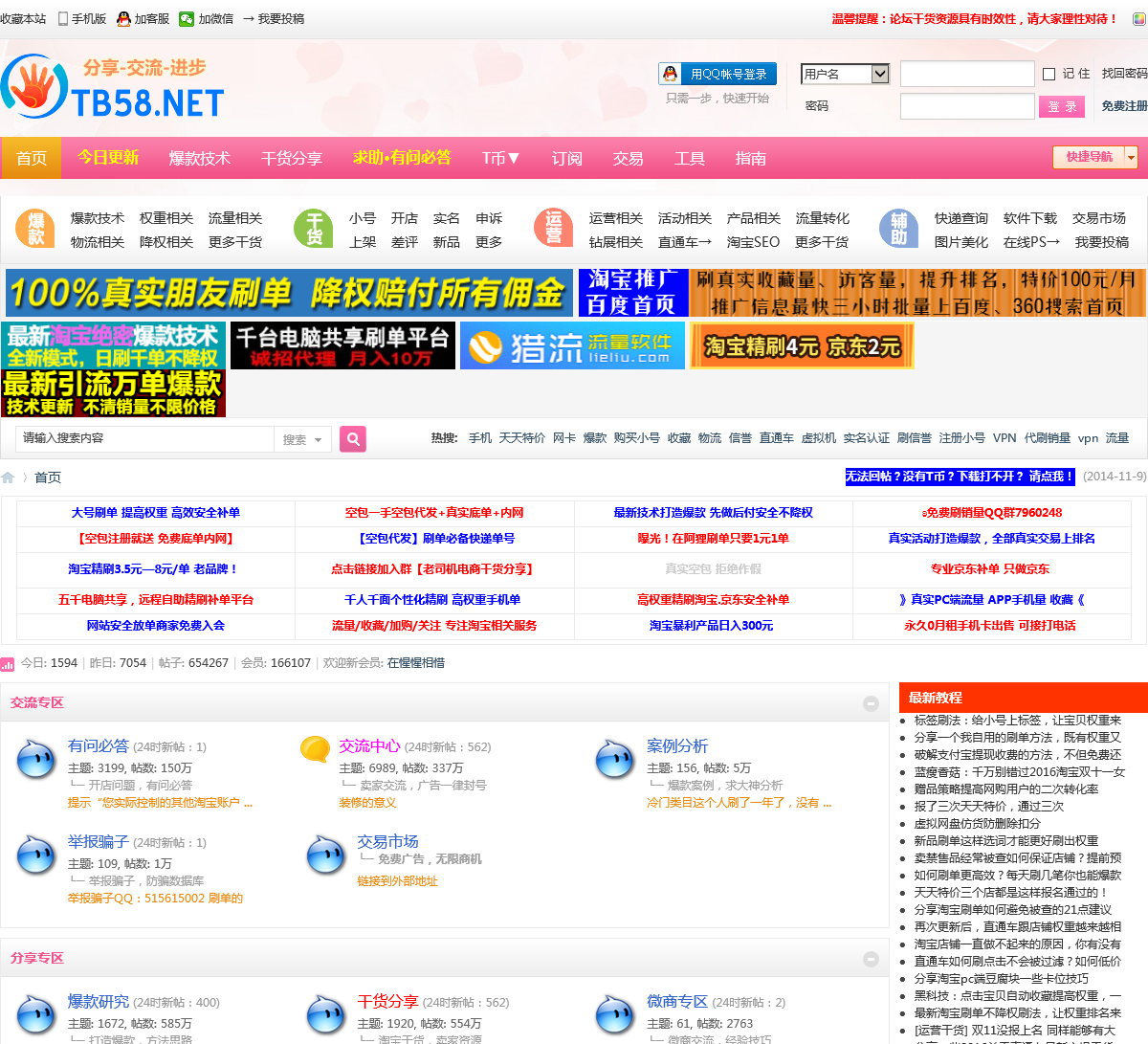
Task: Click the 交易市场 forum bubble icon
Action: [x=325, y=855]
